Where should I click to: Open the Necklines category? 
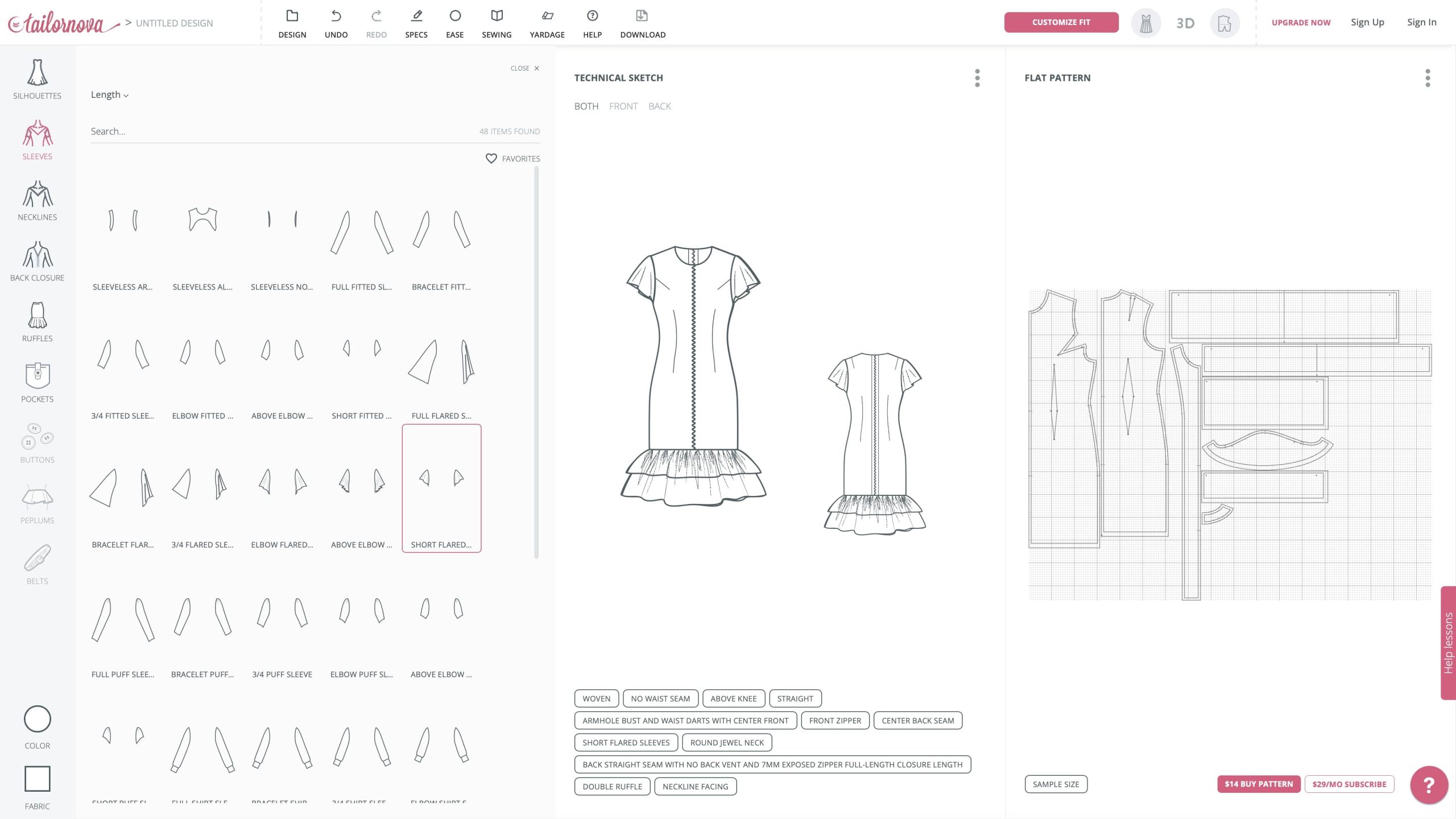click(37, 200)
